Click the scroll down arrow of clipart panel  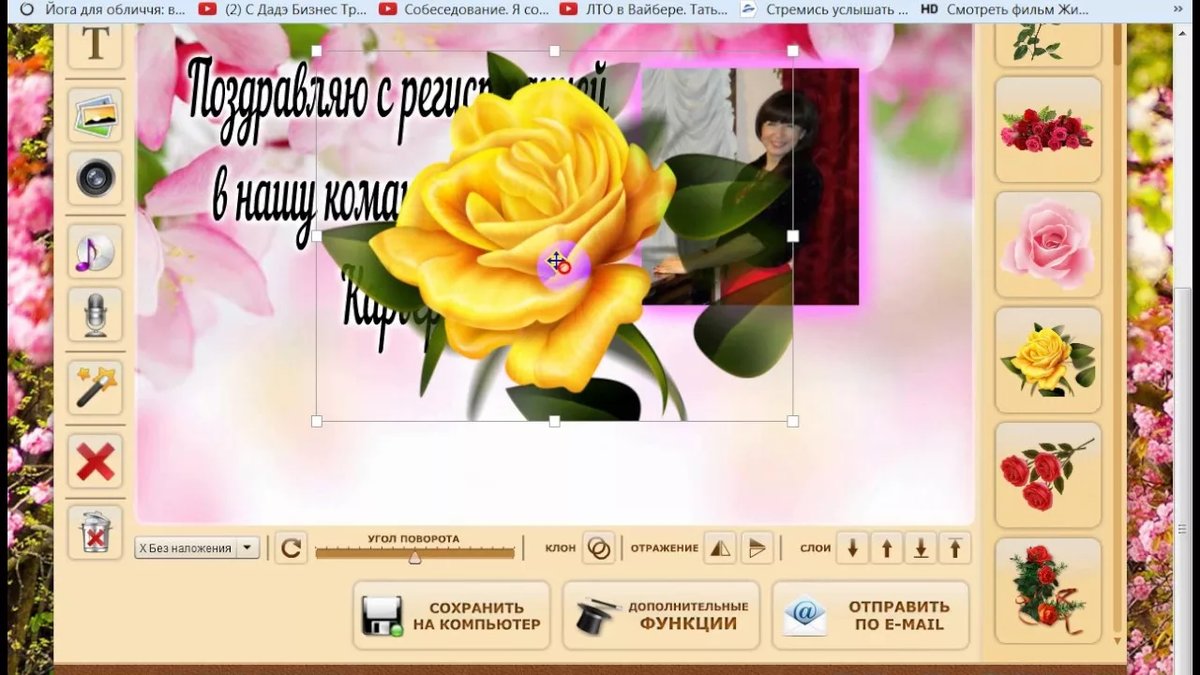1117,641
